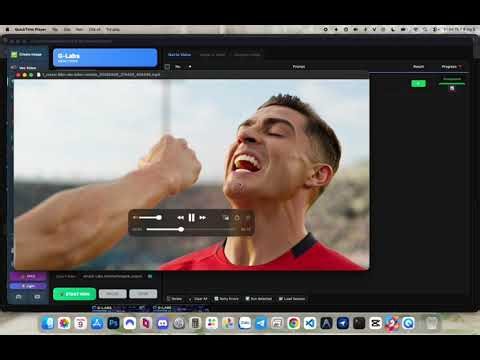Image resolution: width=480 pixels, height=360 pixels.
Task: Open Create Image in the sidebar
Action: coord(27,54)
